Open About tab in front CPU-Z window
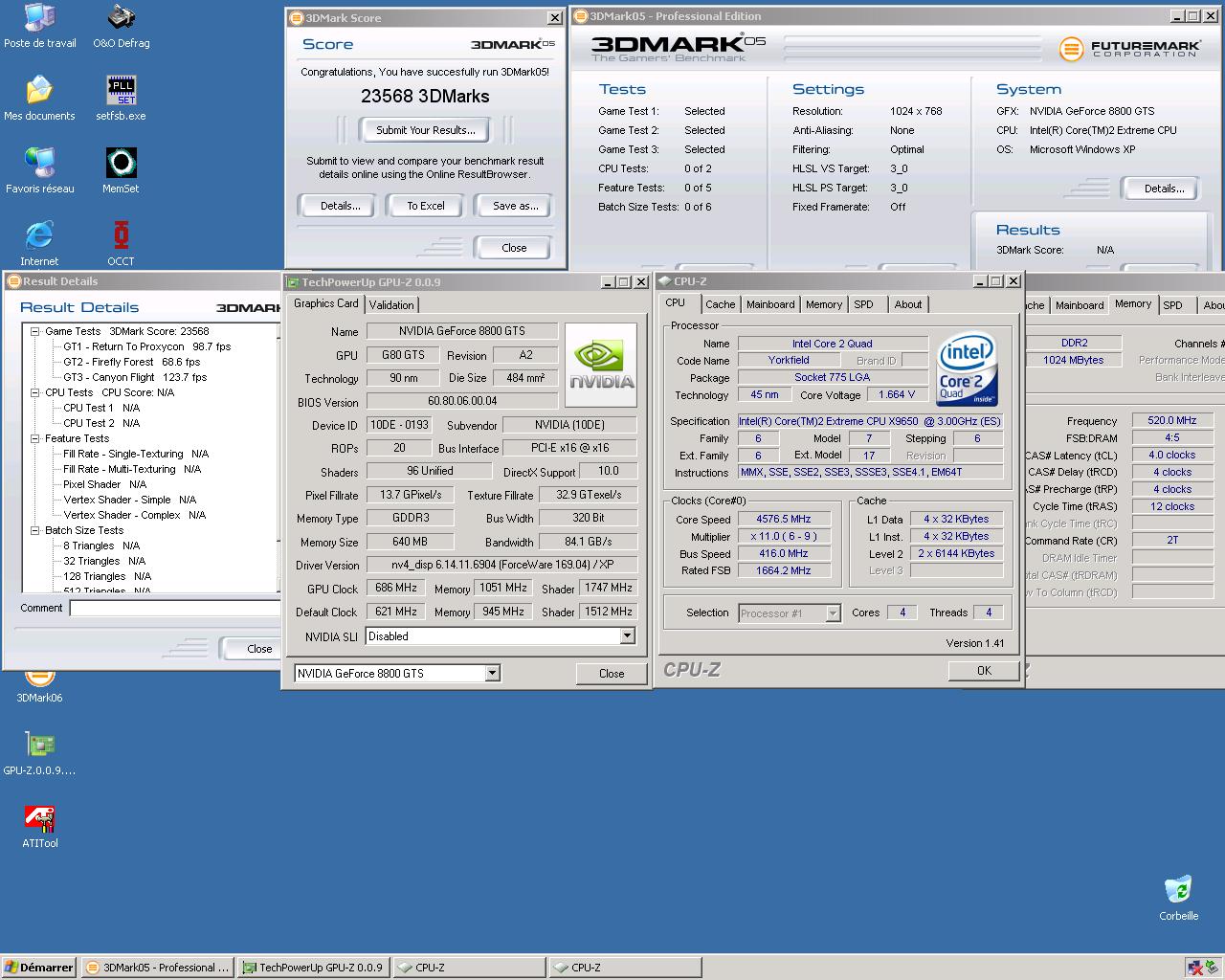 click(x=908, y=304)
